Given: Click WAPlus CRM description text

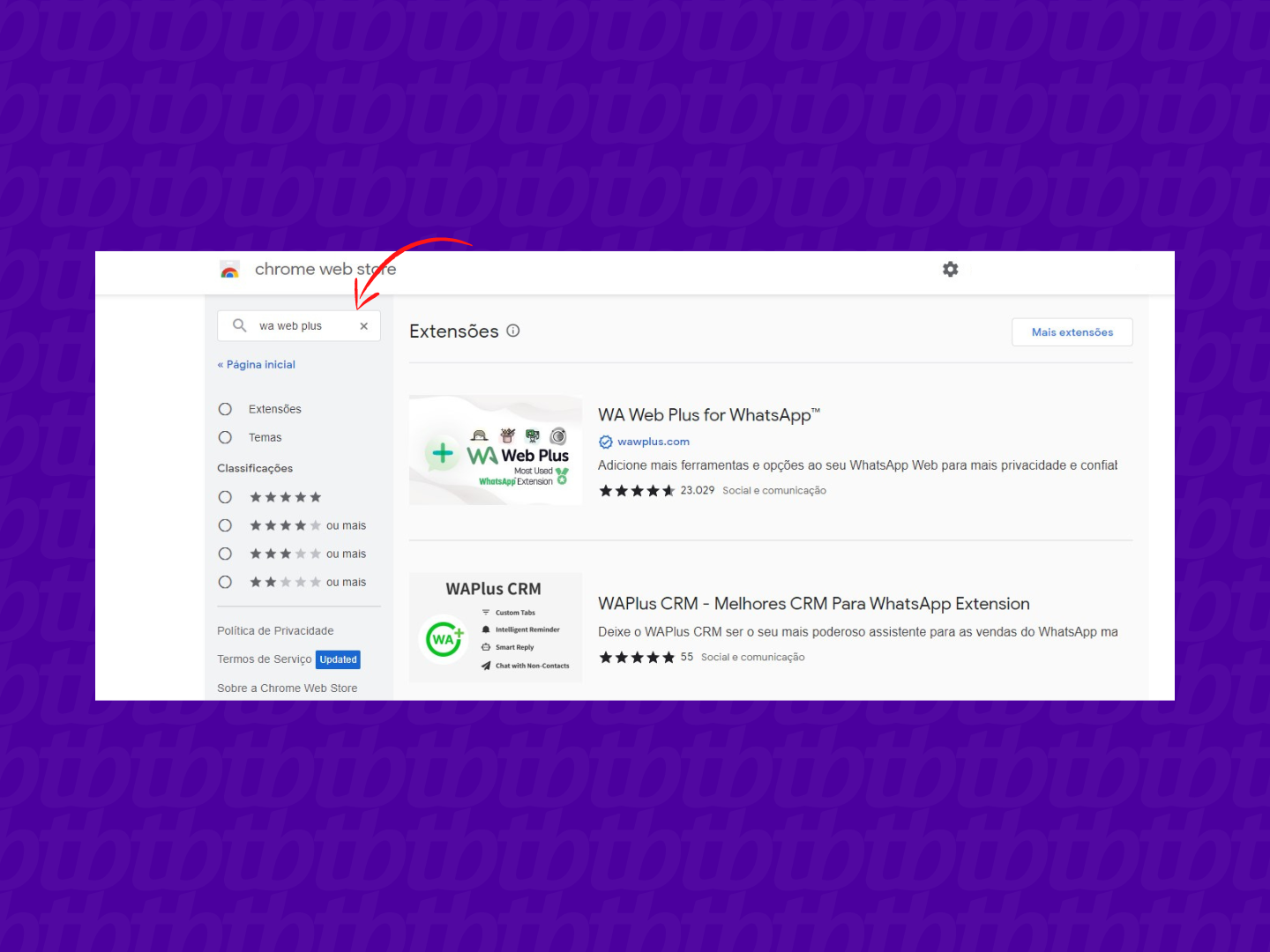Looking at the screenshot, I should pos(858,632).
